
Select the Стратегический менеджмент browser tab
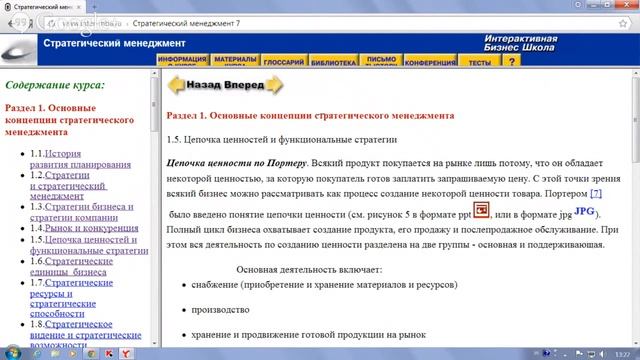coord(42,7)
